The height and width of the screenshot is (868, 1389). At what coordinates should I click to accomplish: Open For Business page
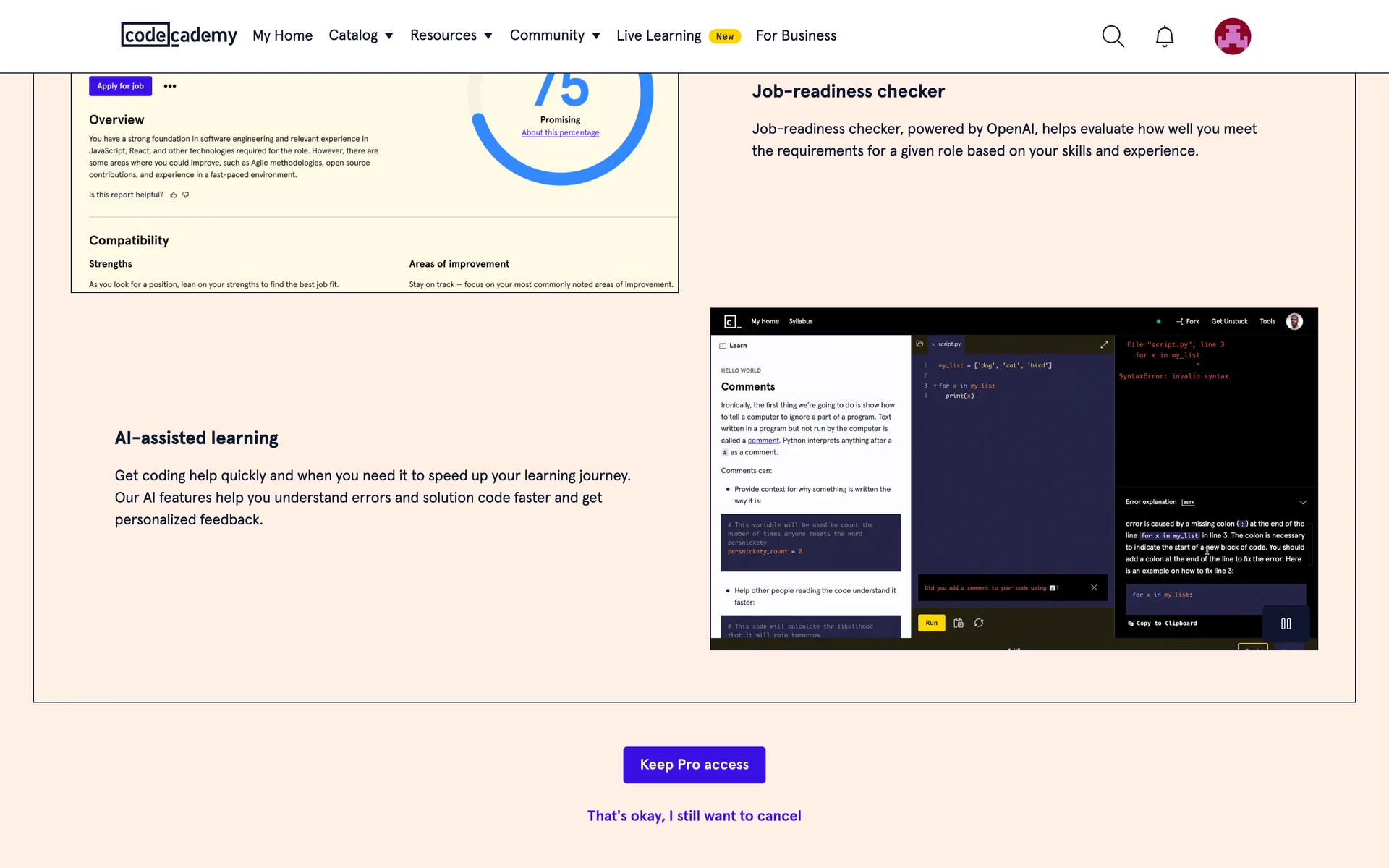pos(796,35)
